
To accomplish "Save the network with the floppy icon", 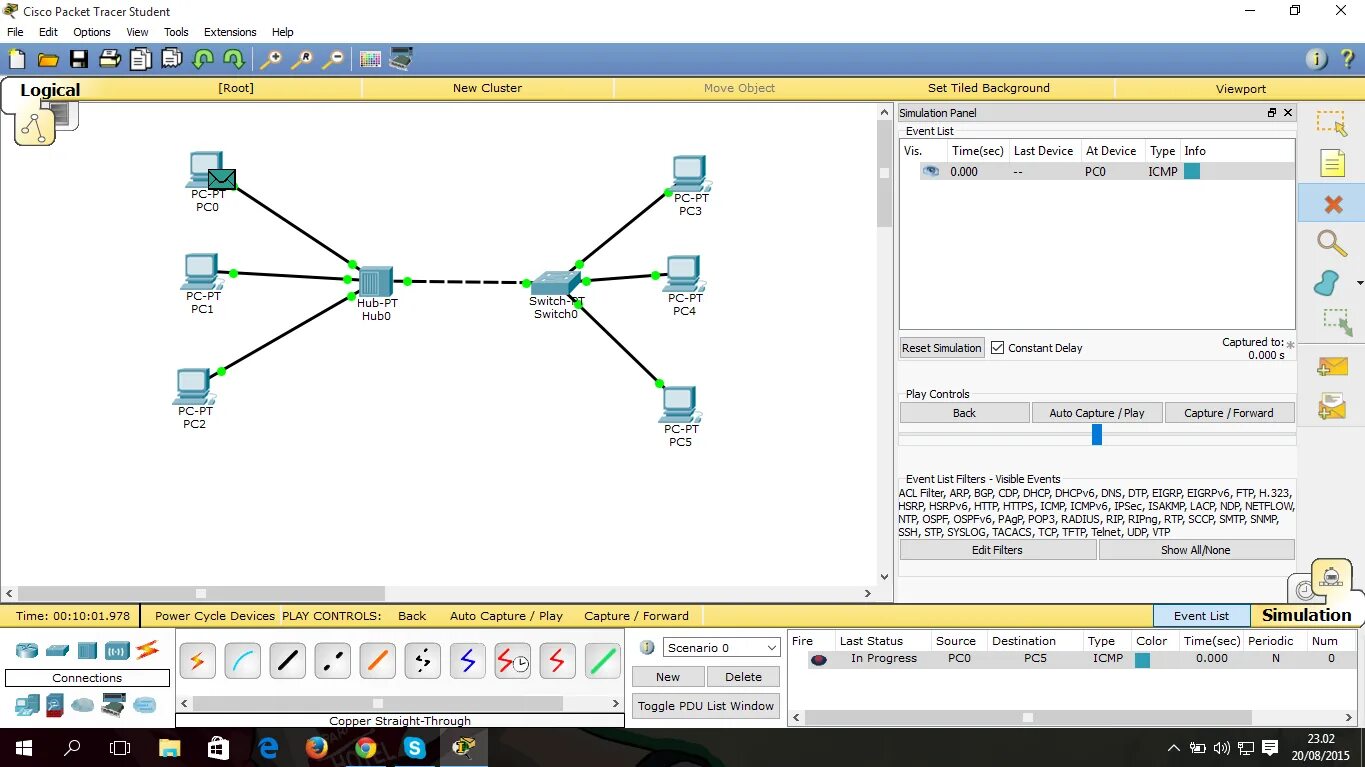I will pos(79,60).
